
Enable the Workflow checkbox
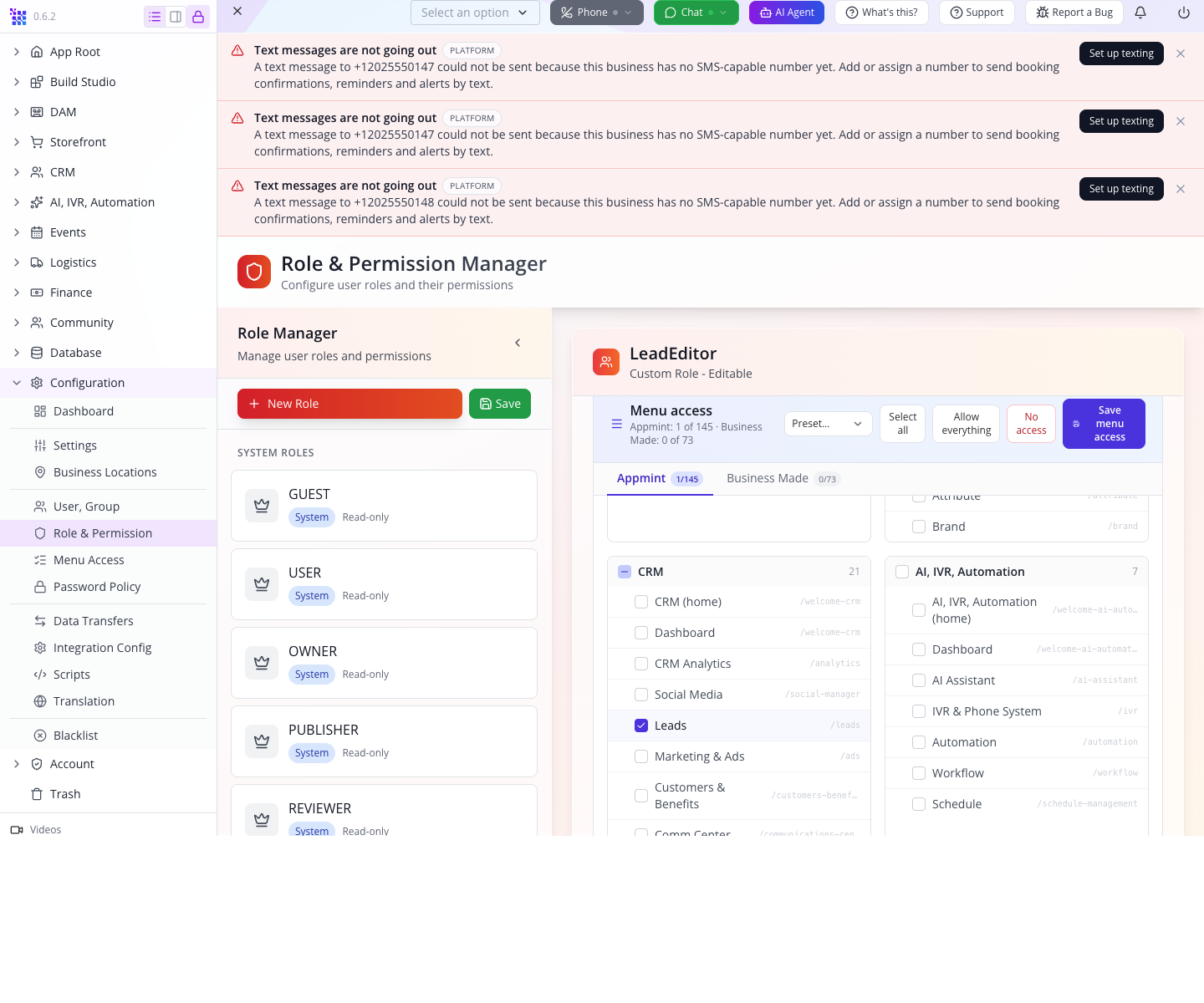(919, 773)
